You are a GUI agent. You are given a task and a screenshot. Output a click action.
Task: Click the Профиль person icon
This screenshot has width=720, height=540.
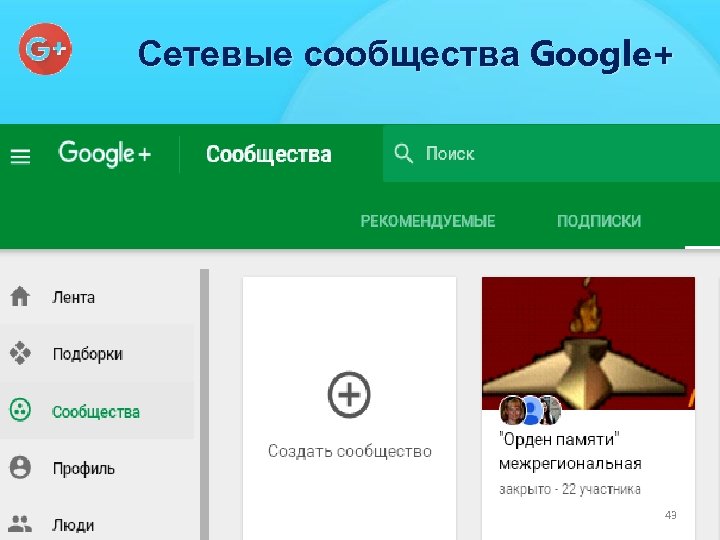tap(20, 467)
